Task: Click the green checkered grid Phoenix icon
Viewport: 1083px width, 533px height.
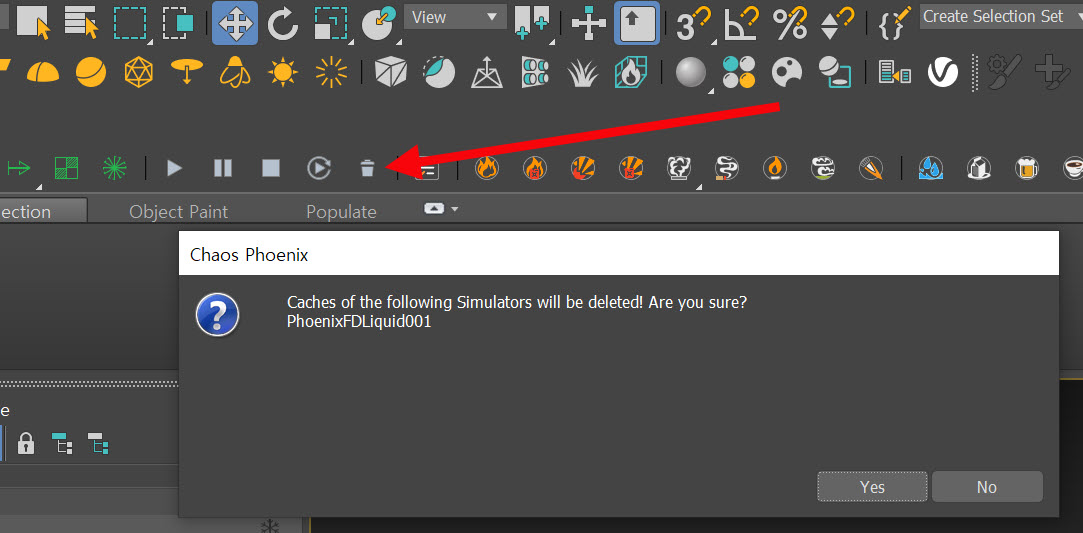Action: (x=66, y=168)
